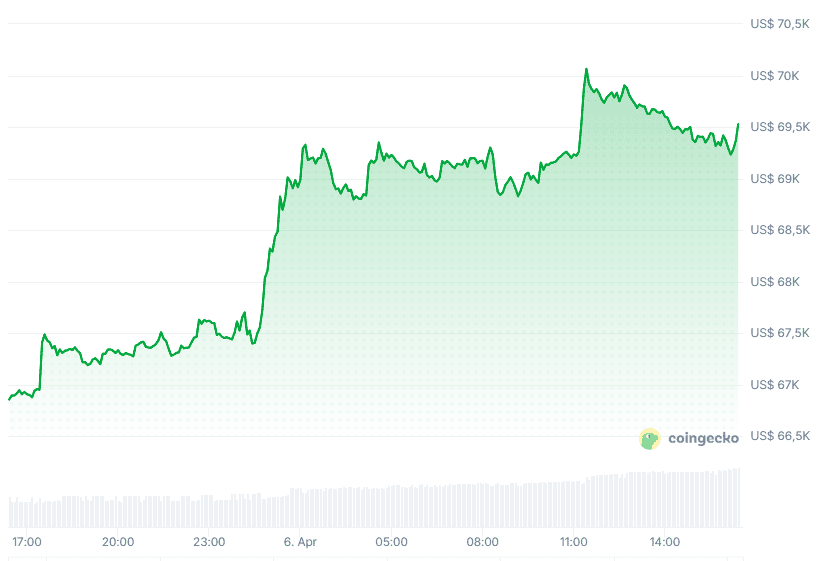Select the 6. Apr date label
This screenshot has height=561, width=819.
click(x=300, y=542)
